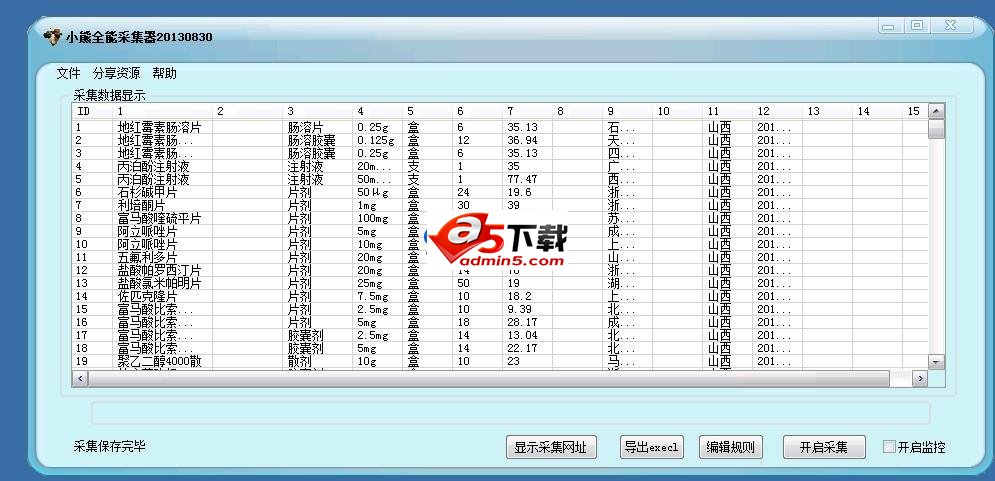Click spec cell 7.5mg
This screenshot has height=481, width=995.
tap(372, 296)
